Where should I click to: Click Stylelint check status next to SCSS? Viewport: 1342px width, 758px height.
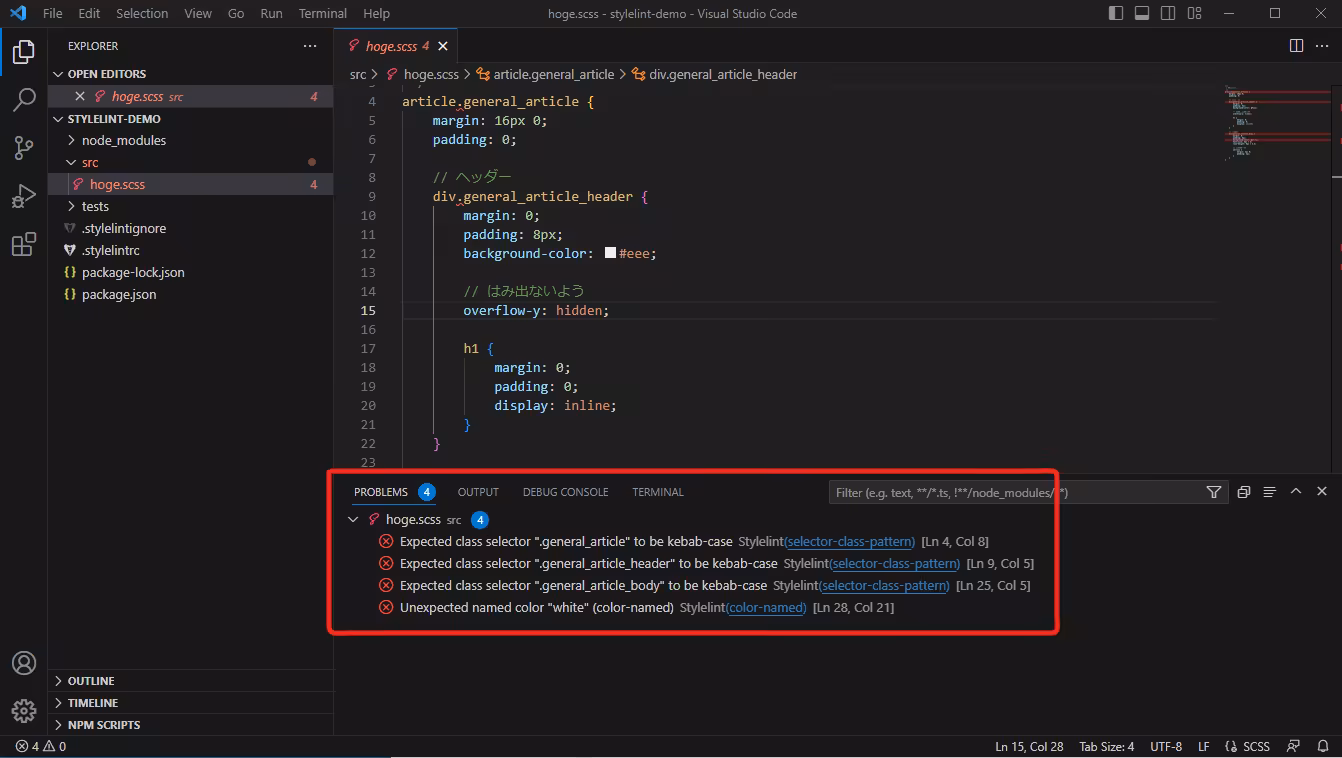[1233, 746]
